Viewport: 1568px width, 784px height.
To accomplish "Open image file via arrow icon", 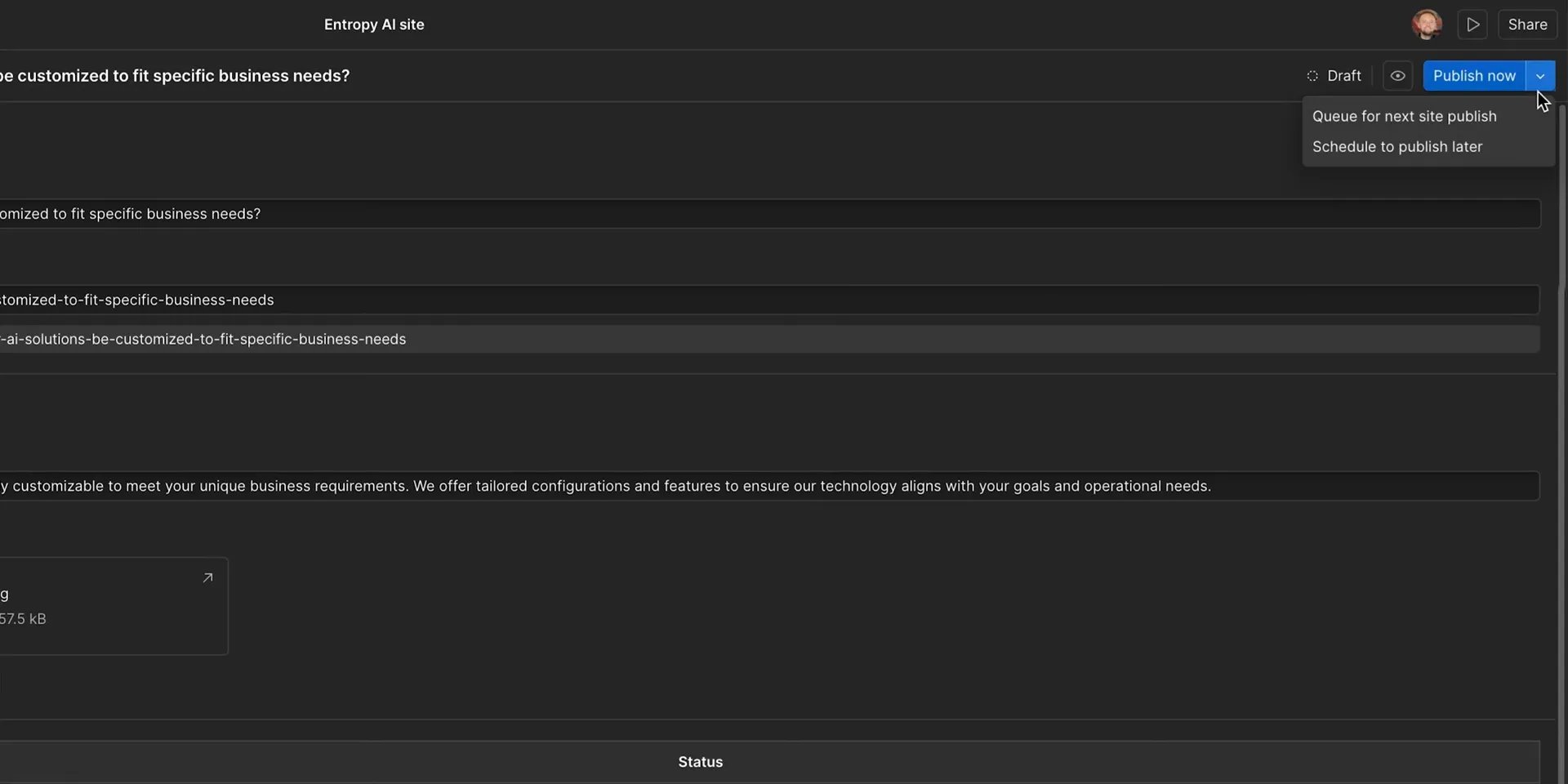I will tap(207, 577).
